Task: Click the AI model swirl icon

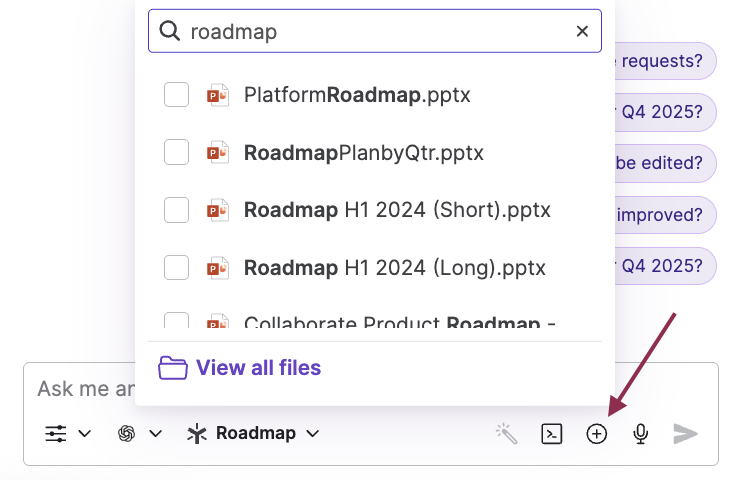Action: click(x=127, y=433)
